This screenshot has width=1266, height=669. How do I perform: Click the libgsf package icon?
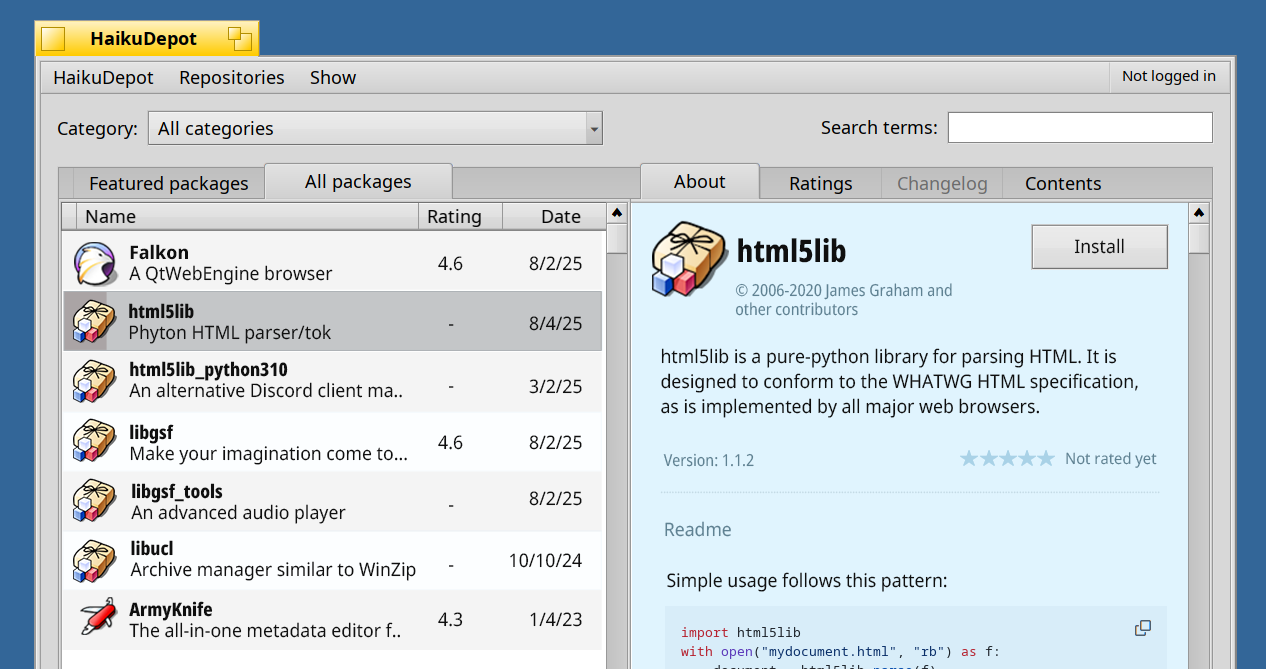pyautogui.click(x=95, y=441)
